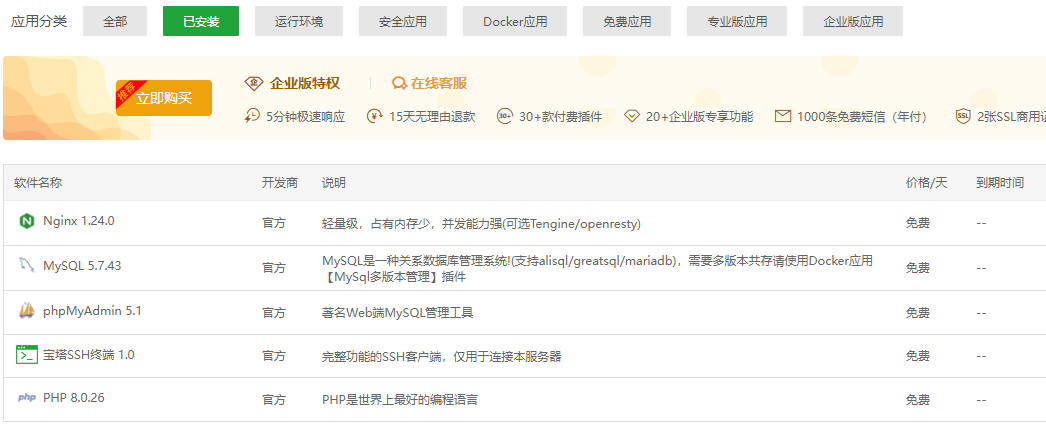Show the 企业版应用 category

[x=853, y=21]
